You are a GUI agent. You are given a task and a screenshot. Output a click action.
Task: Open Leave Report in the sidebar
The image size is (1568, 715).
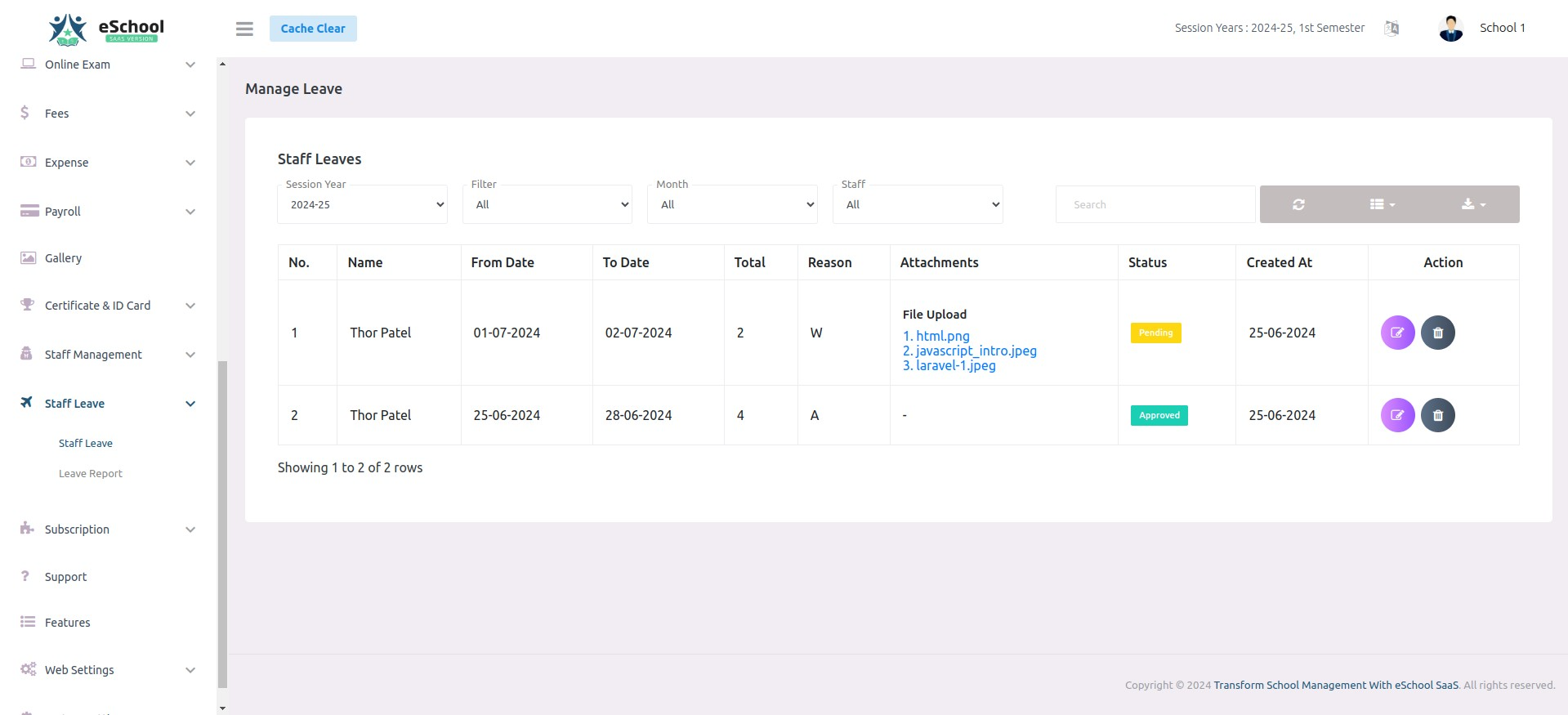point(90,474)
